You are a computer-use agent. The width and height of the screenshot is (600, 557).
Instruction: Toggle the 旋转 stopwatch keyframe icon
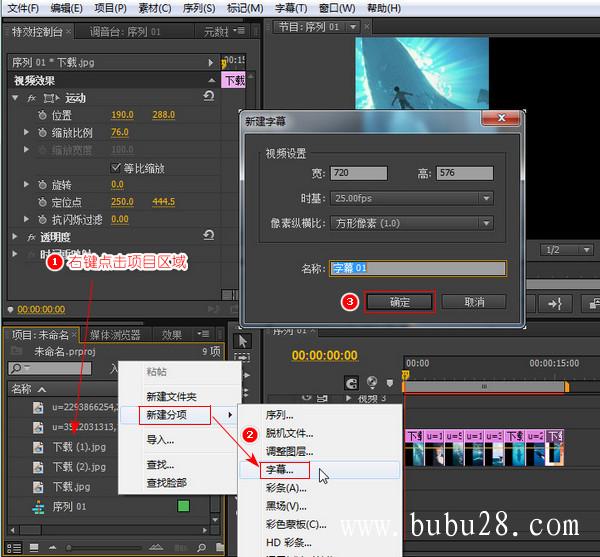42,185
